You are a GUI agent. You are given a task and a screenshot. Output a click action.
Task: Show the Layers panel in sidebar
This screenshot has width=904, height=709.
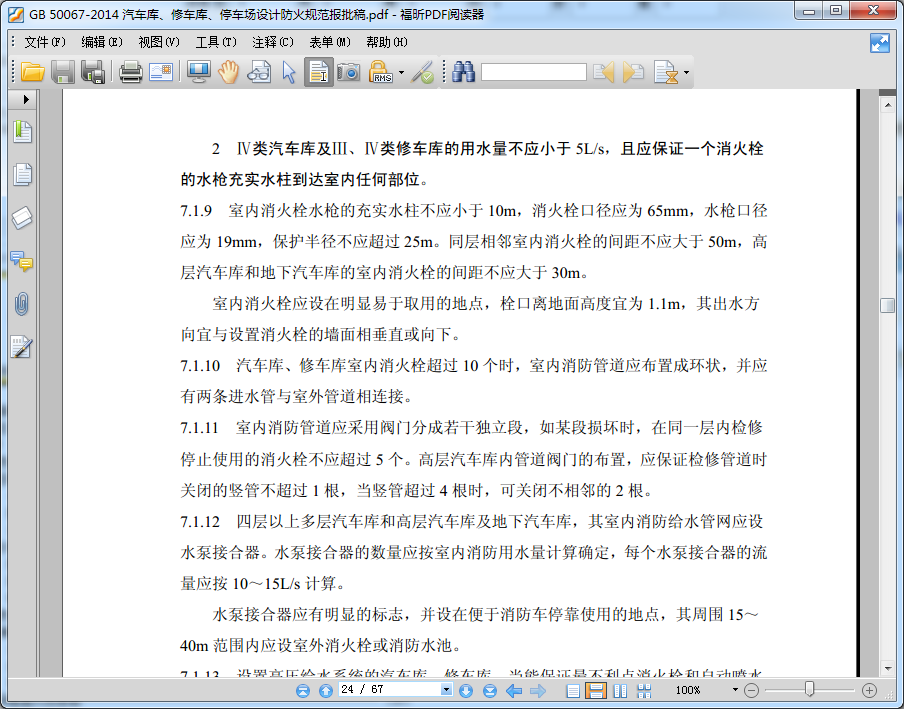click(x=22, y=218)
